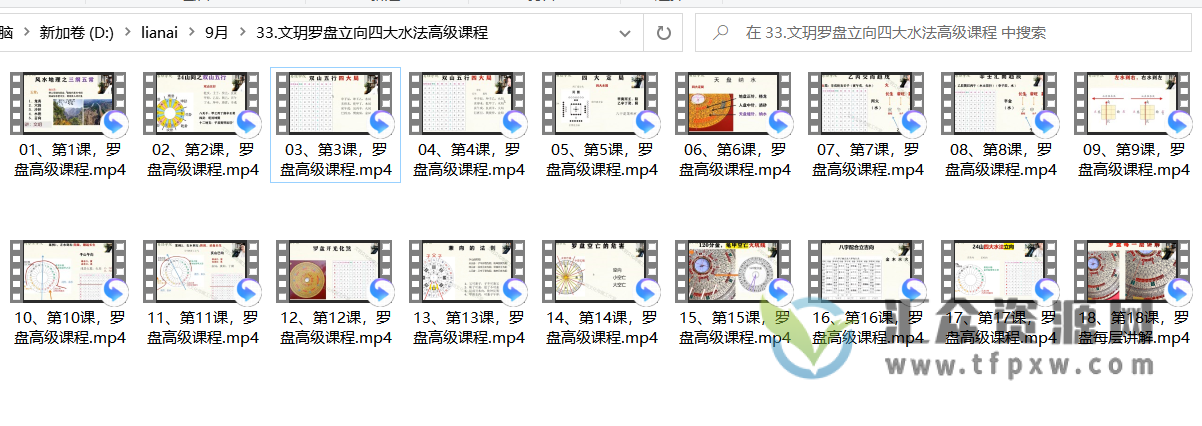Click file name 01、第1课，罗盘高级课程.mp4
The width and height of the screenshot is (1202, 426).
click(x=70, y=160)
